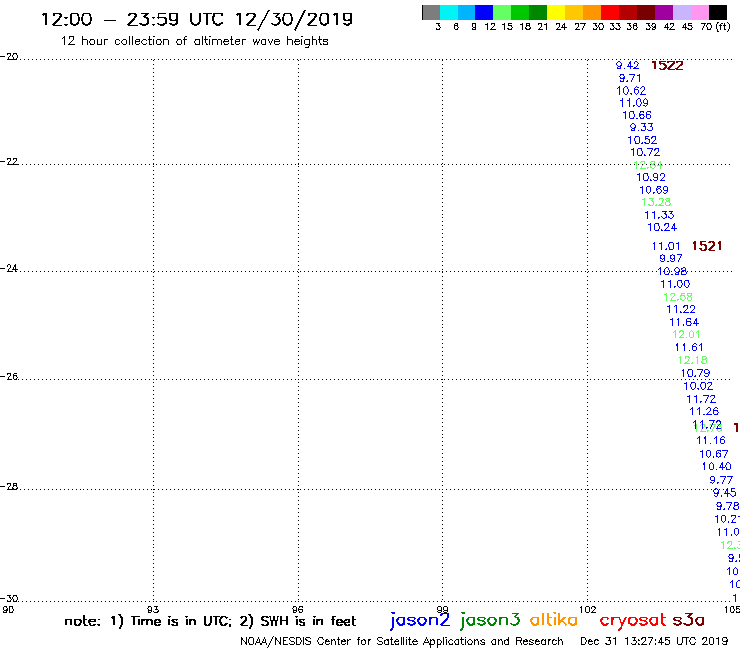Select the orange legend swatch
This screenshot has width=740, height=650.
click(x=592, y=12)
